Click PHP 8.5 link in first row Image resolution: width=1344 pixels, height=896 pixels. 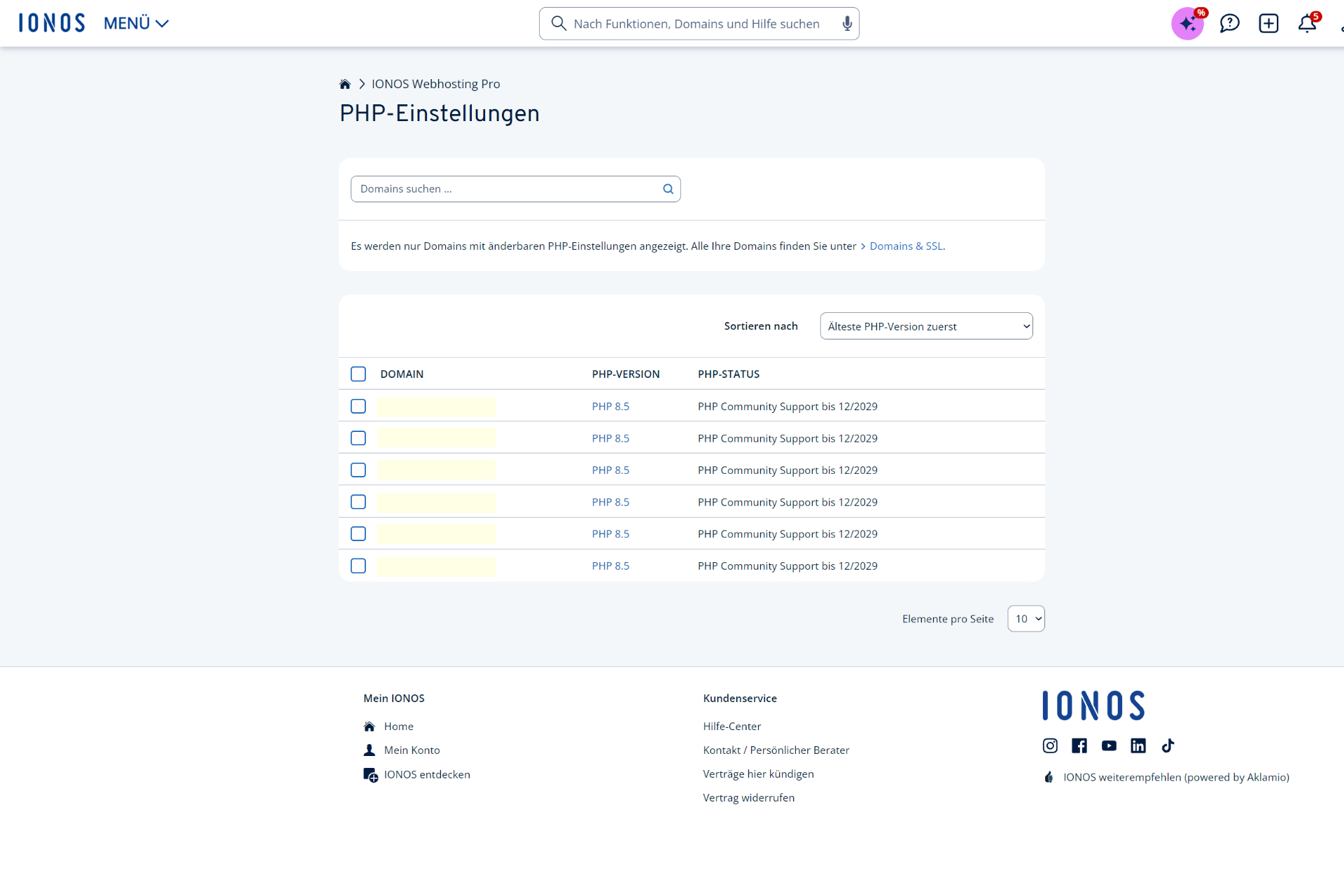(610, 407)
